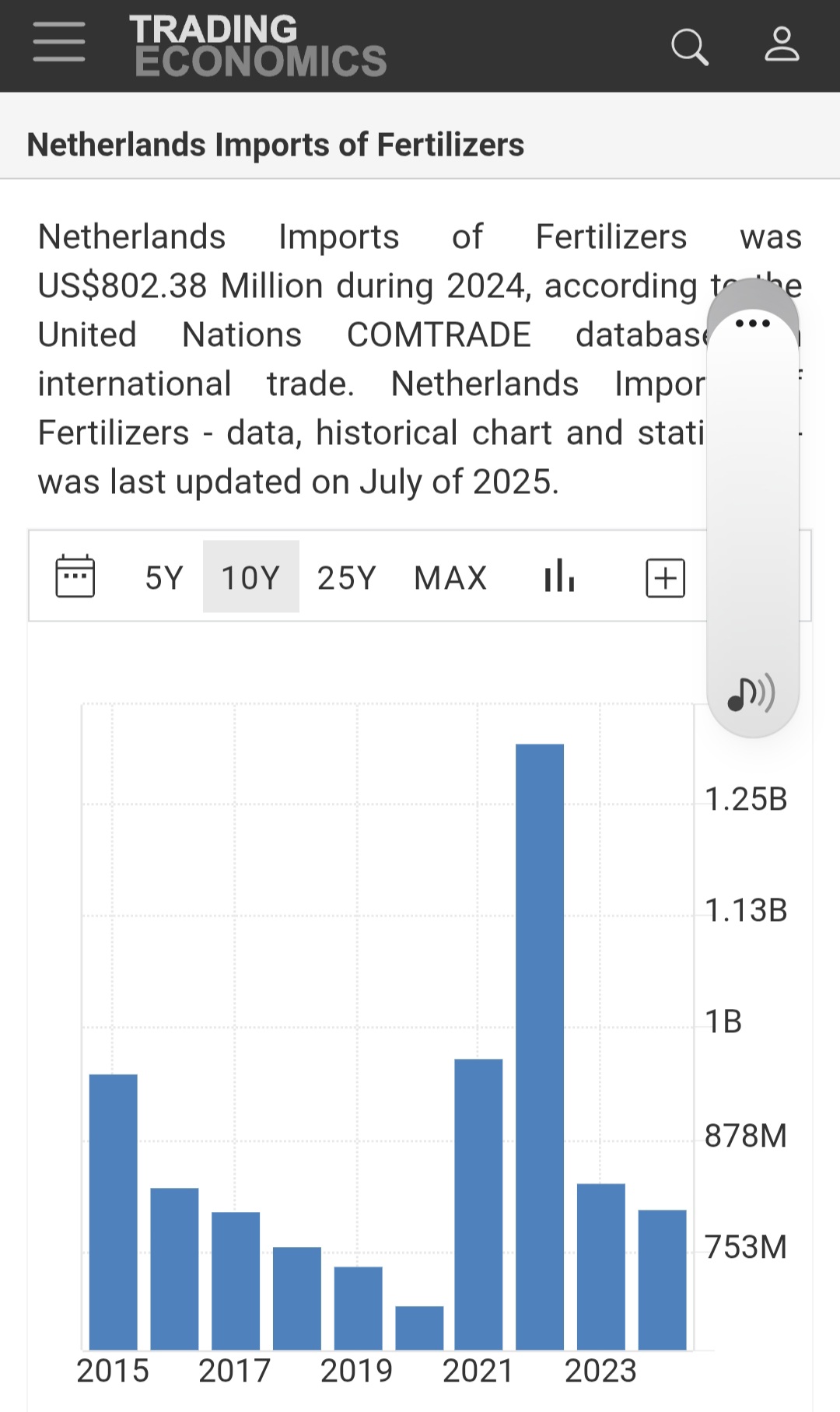The width and height of the screenshot is (840, 1412).
Task: Tap the music sound icon on volume panel
Action: [751, 693]
